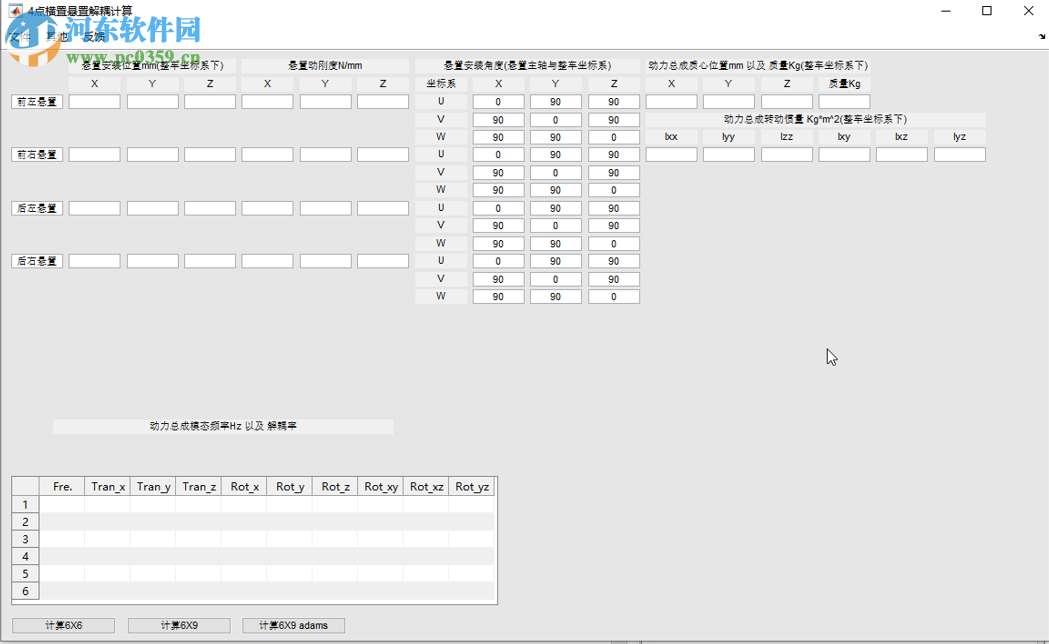The width and height of the screenshot is (1049, 644).
Task: Select 前右悬置 V-row angle Z field showing 90
Action: (x=613, y=173)
